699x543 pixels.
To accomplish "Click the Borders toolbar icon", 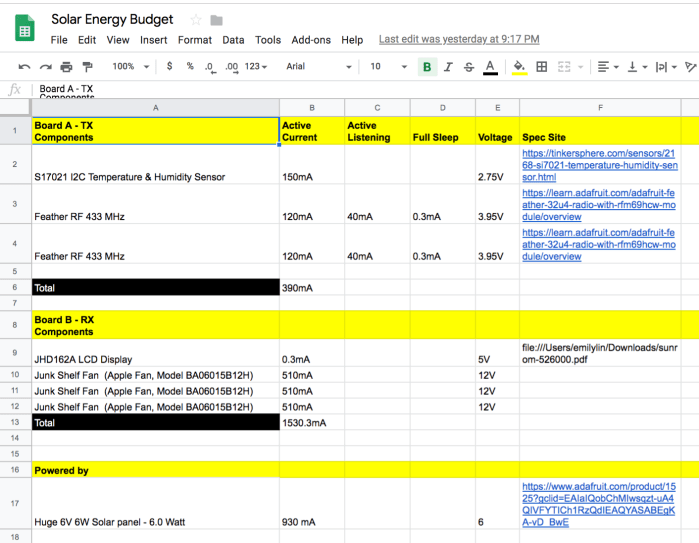I will tap(542, 67).
